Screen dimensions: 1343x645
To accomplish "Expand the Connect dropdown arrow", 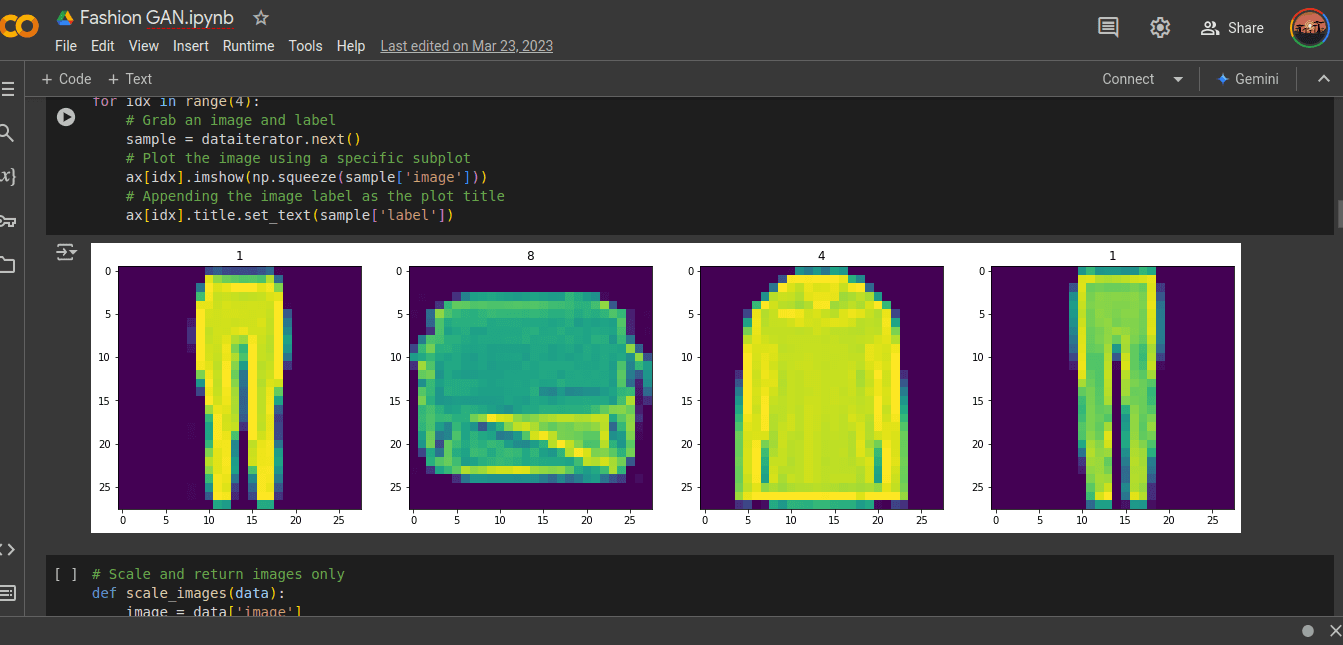I will pyautogui.click(x=1178, y=79).
